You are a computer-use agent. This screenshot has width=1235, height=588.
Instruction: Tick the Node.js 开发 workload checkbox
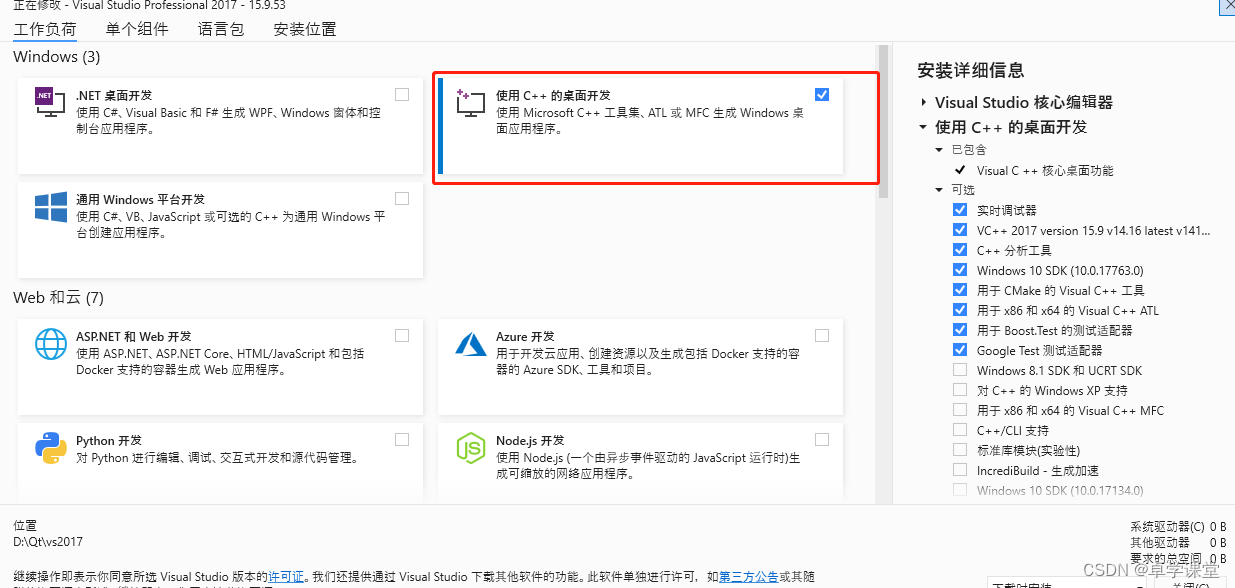coord(822,440)
